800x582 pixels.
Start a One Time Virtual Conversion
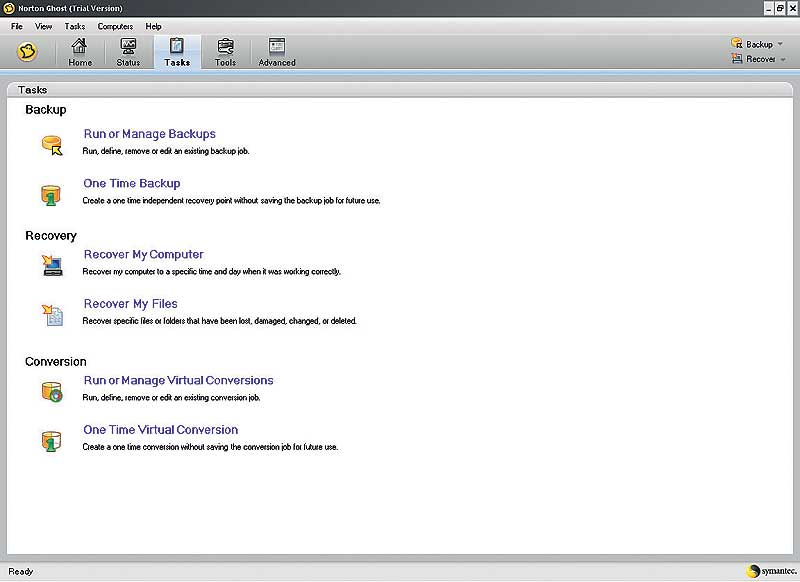[161, 429]
